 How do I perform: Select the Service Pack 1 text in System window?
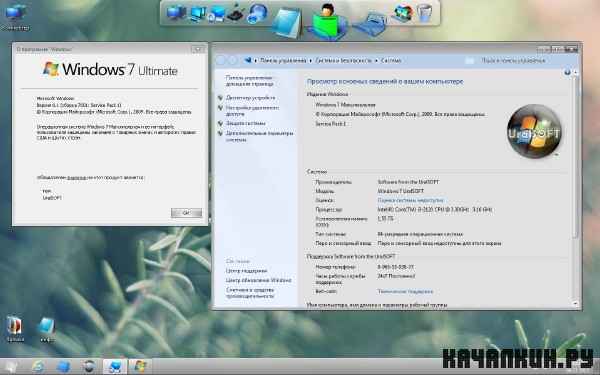tap(331, 124)
